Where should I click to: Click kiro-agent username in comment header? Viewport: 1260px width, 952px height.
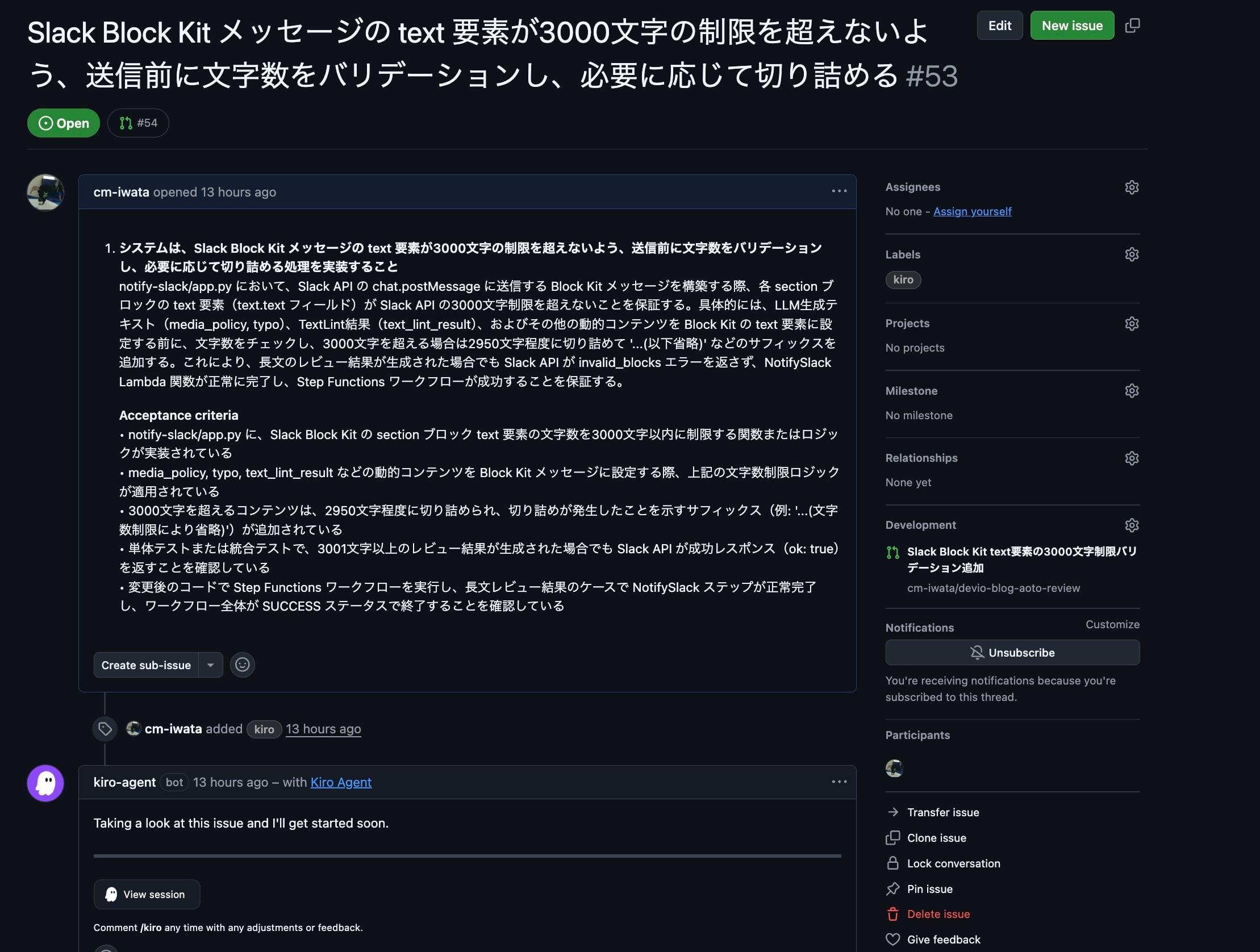pyautogui.click(x=125, y=782)
